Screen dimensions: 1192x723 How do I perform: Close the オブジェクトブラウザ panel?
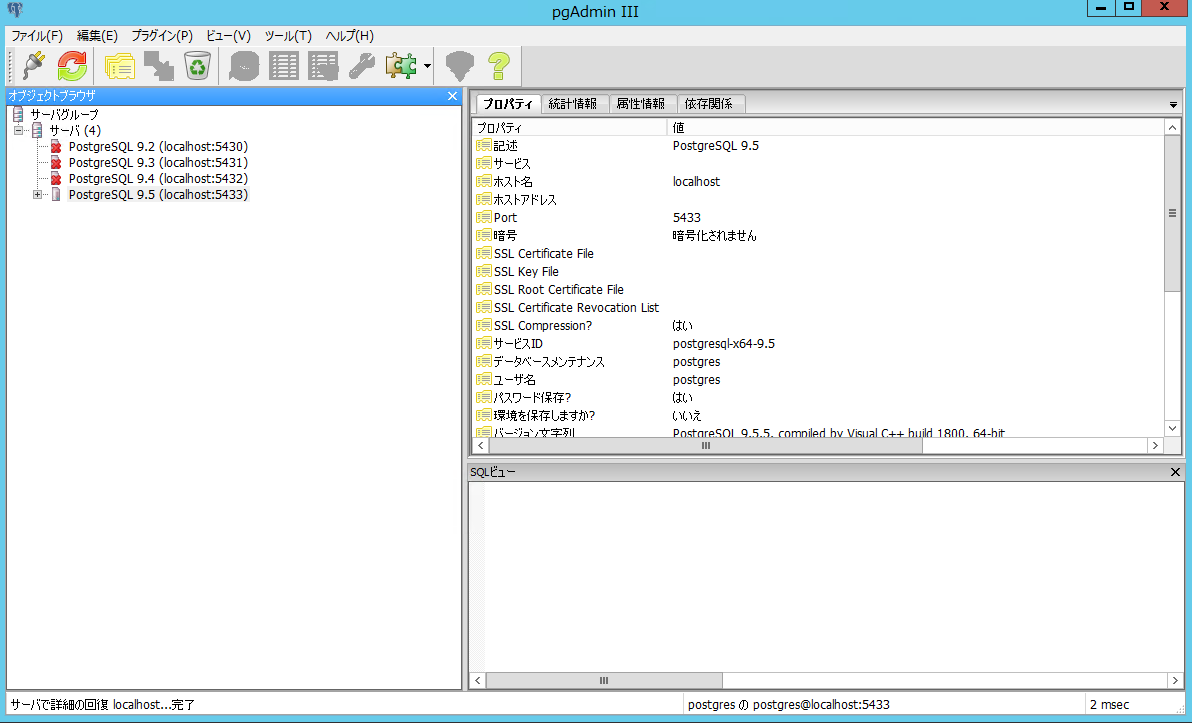point(452,96)
